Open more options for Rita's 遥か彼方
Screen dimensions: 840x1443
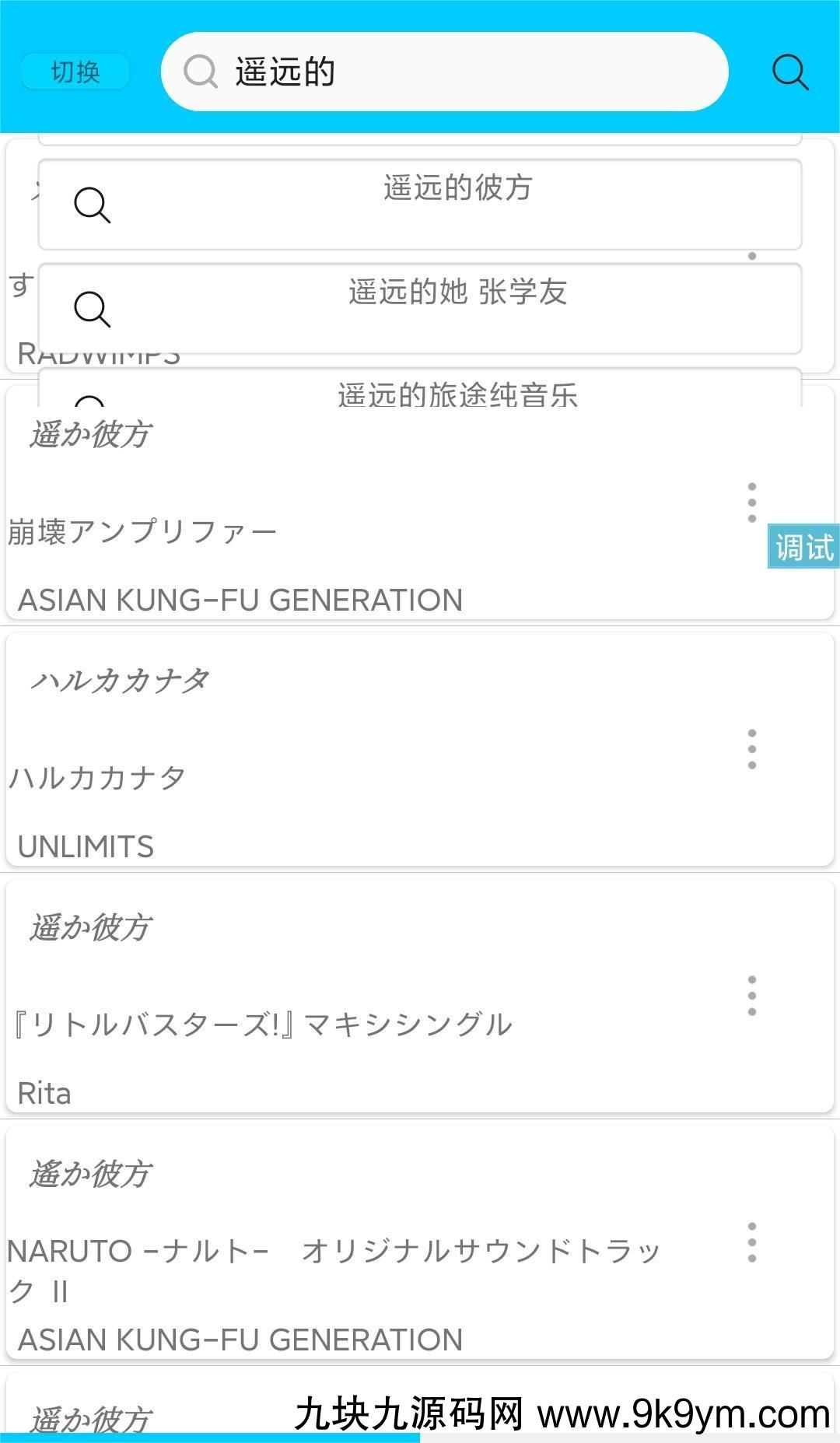[x=751, y=996]
